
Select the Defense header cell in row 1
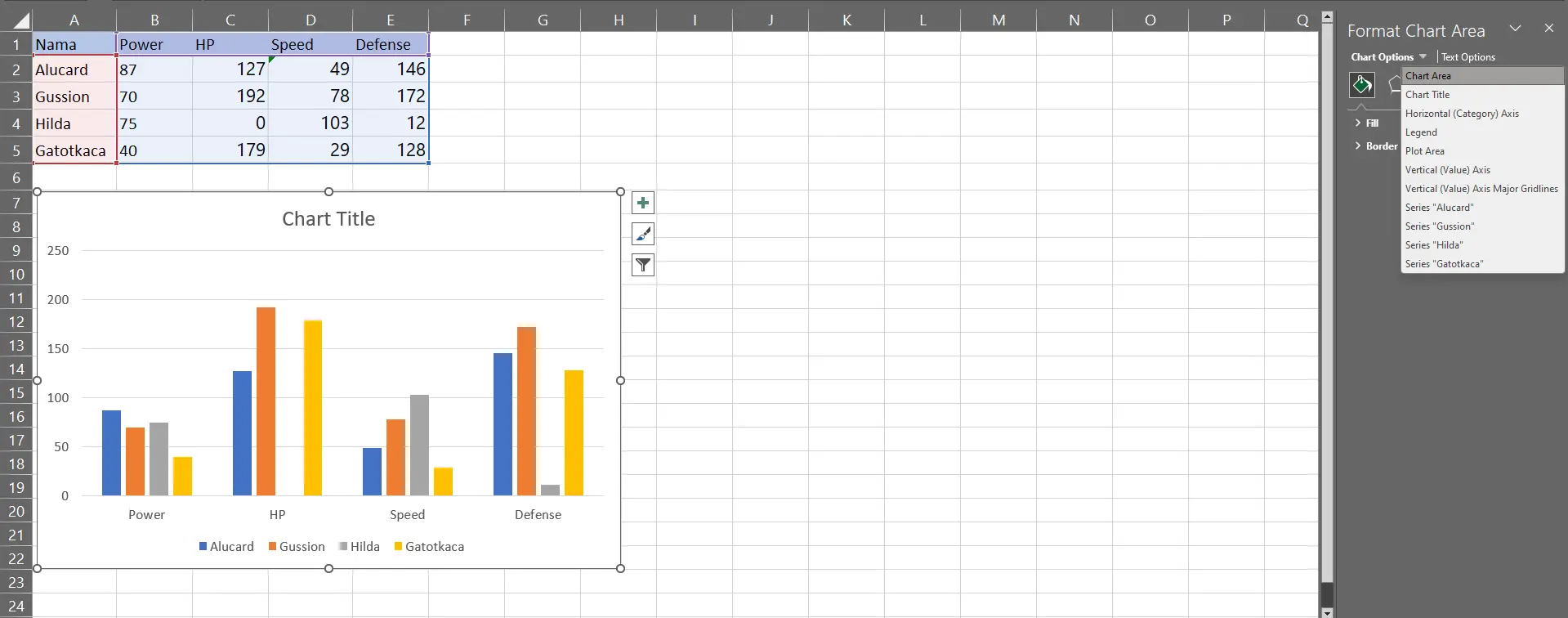pos(391,44)
